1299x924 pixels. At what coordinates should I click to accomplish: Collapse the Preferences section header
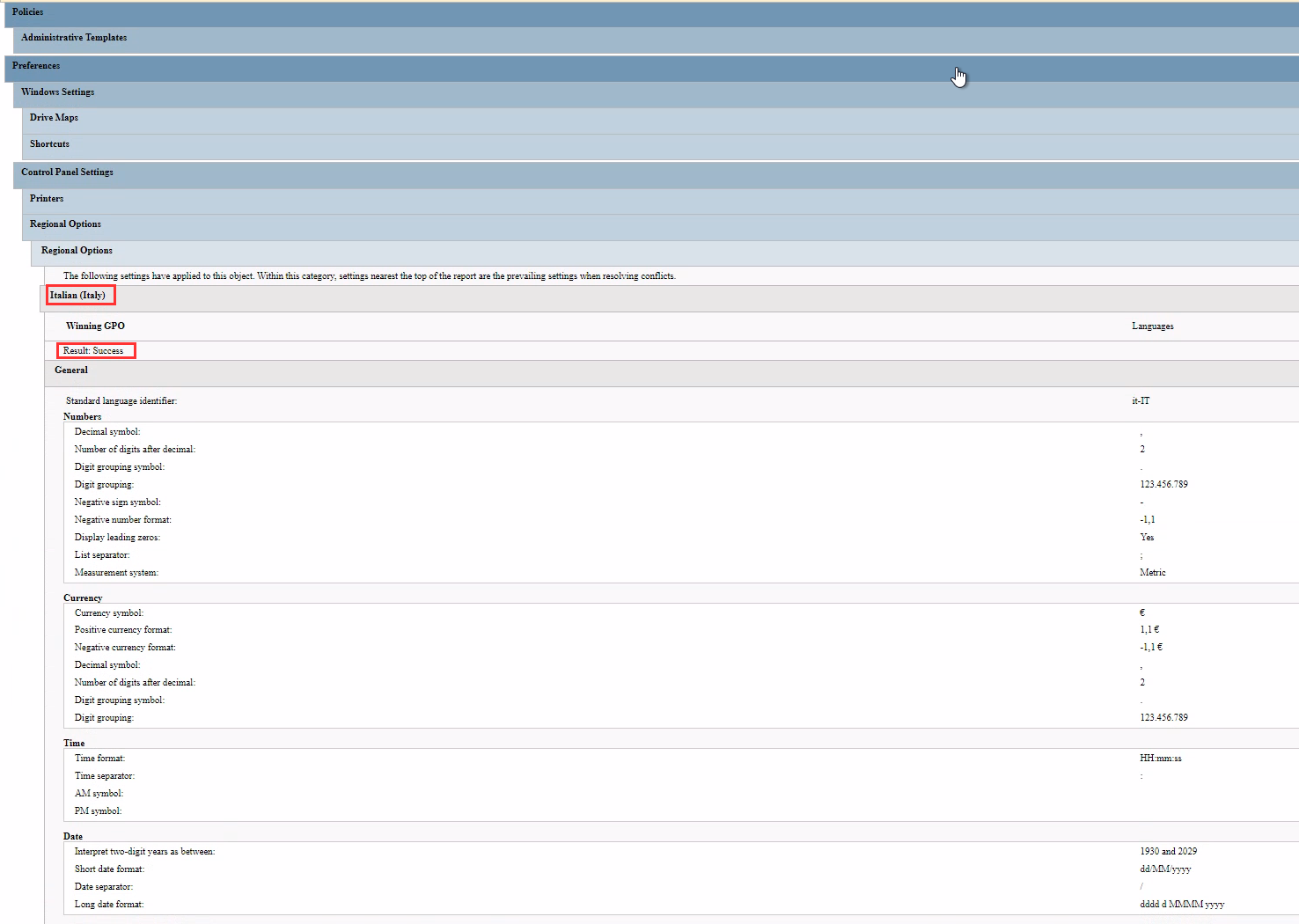(651, 68)
